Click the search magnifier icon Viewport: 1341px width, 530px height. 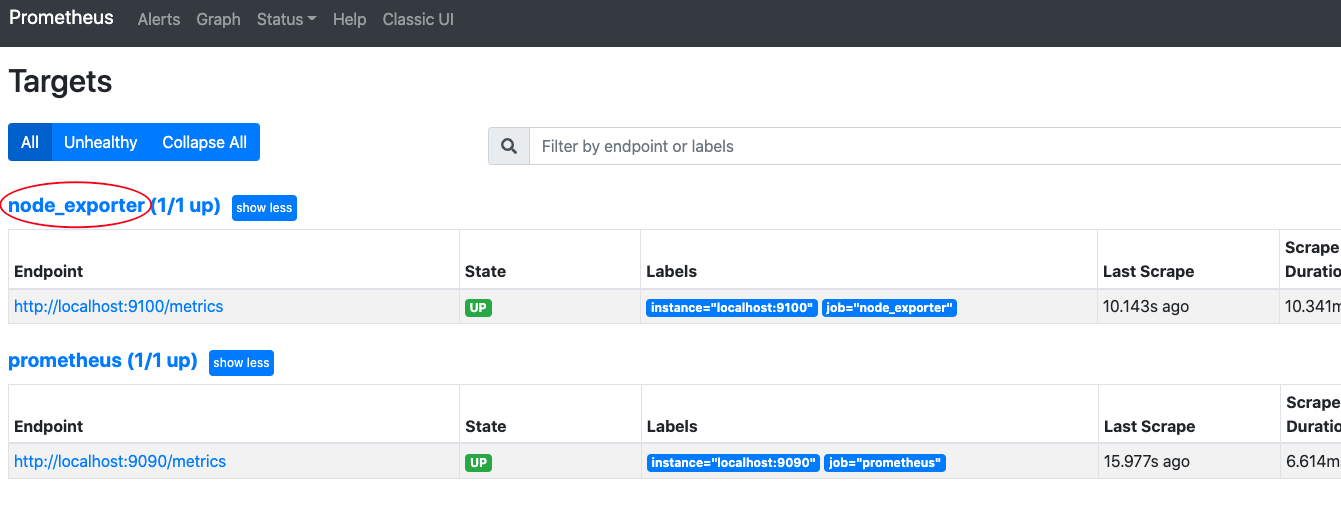tap(509, 146)
